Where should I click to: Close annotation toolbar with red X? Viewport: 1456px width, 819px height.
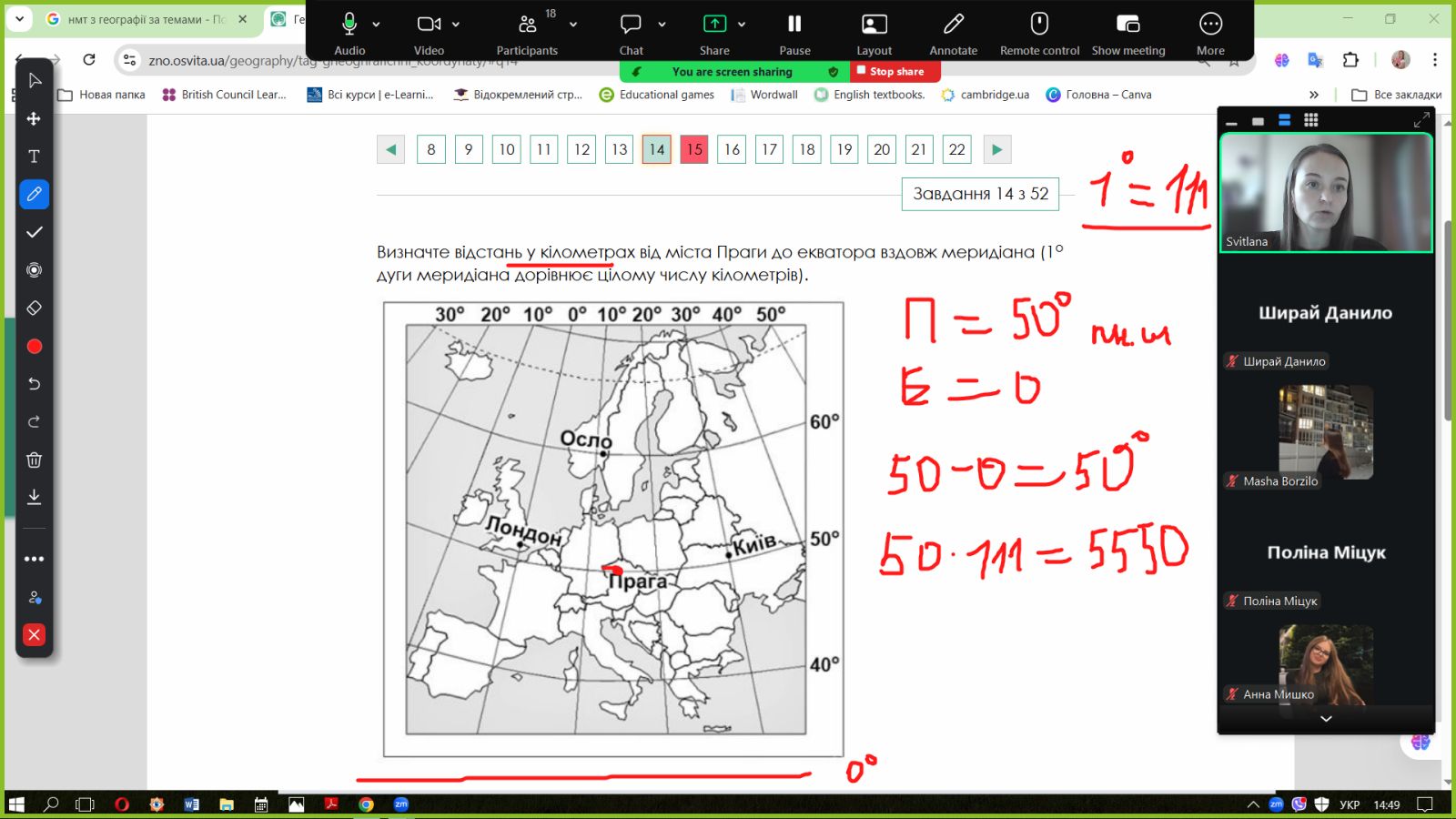coord(34,635)
